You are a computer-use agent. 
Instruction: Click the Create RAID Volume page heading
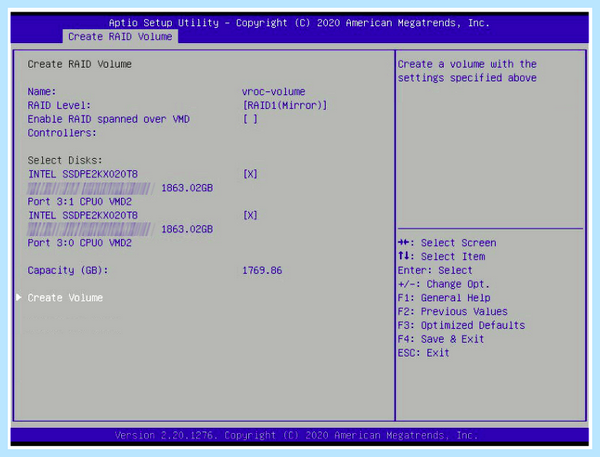[80, 64]
